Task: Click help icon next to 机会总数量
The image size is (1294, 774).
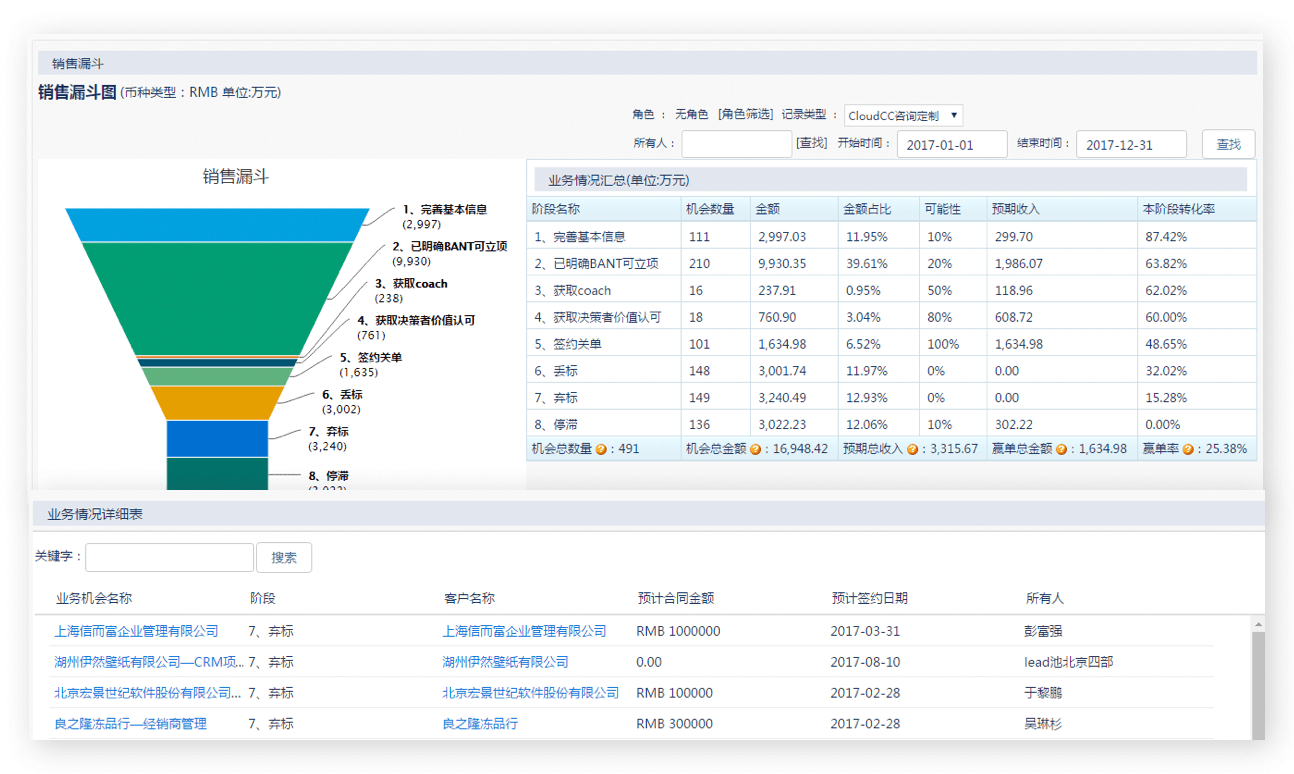Action: point(601,450)
